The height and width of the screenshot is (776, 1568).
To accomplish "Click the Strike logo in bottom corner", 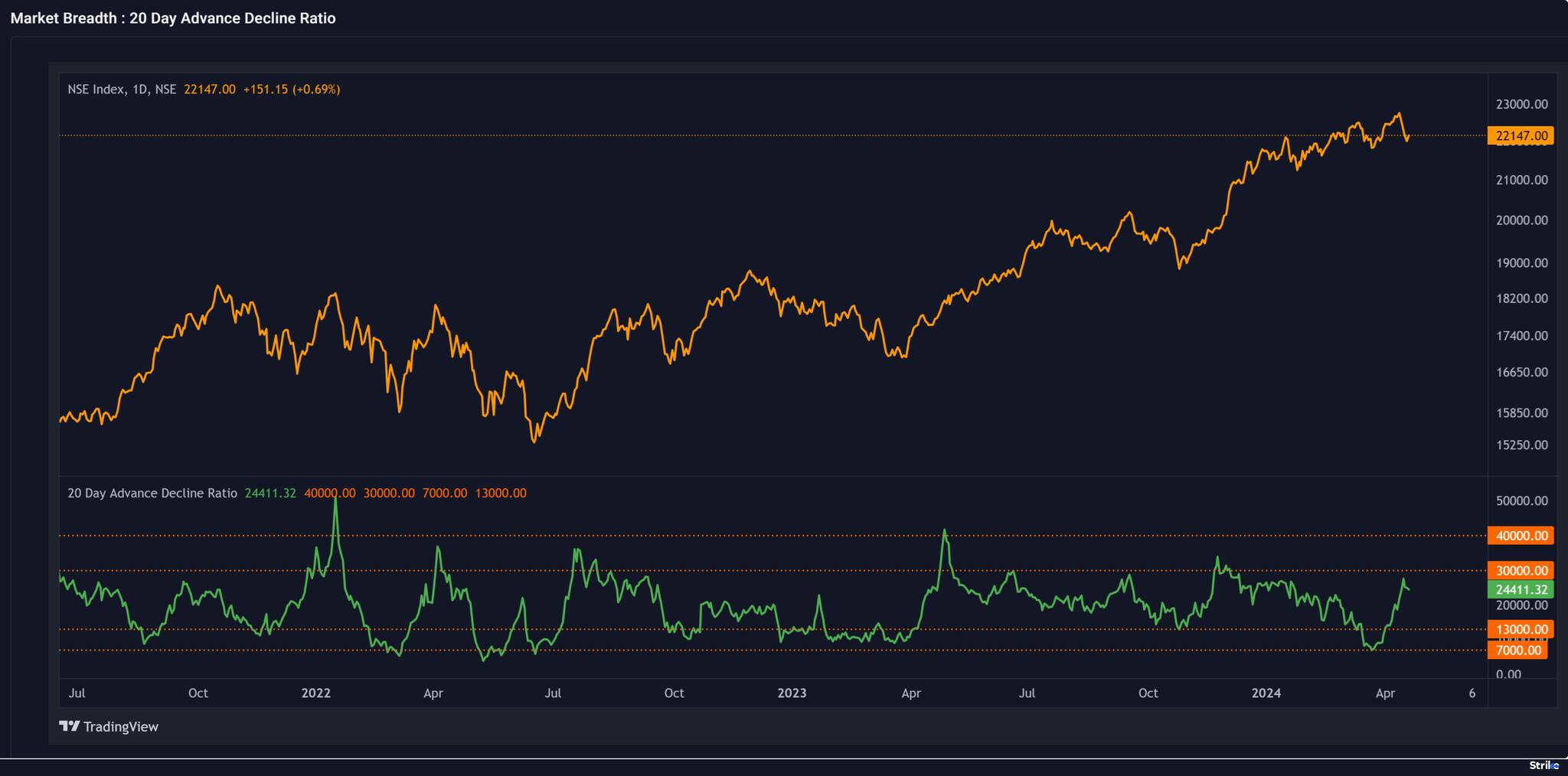I will tap(1543, 765).
